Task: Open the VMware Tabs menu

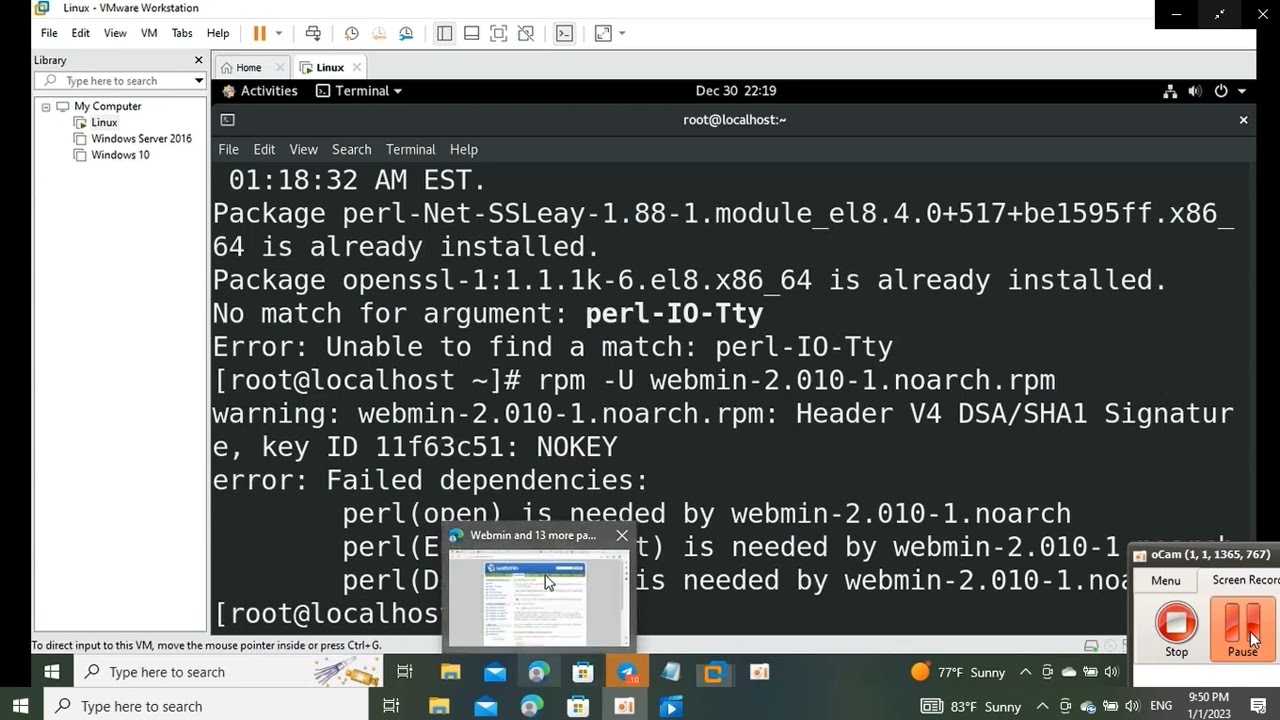Action: (182, 33)
